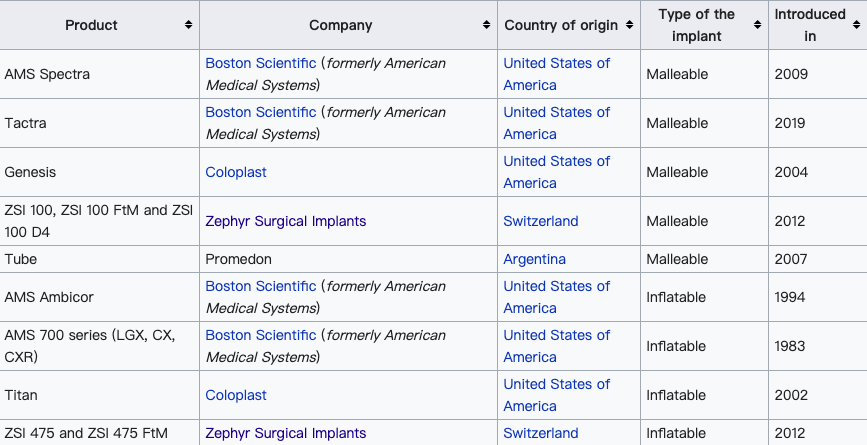Open the Argentina country link
Screen dimensions: 867x445
click(x=534, y=259)
